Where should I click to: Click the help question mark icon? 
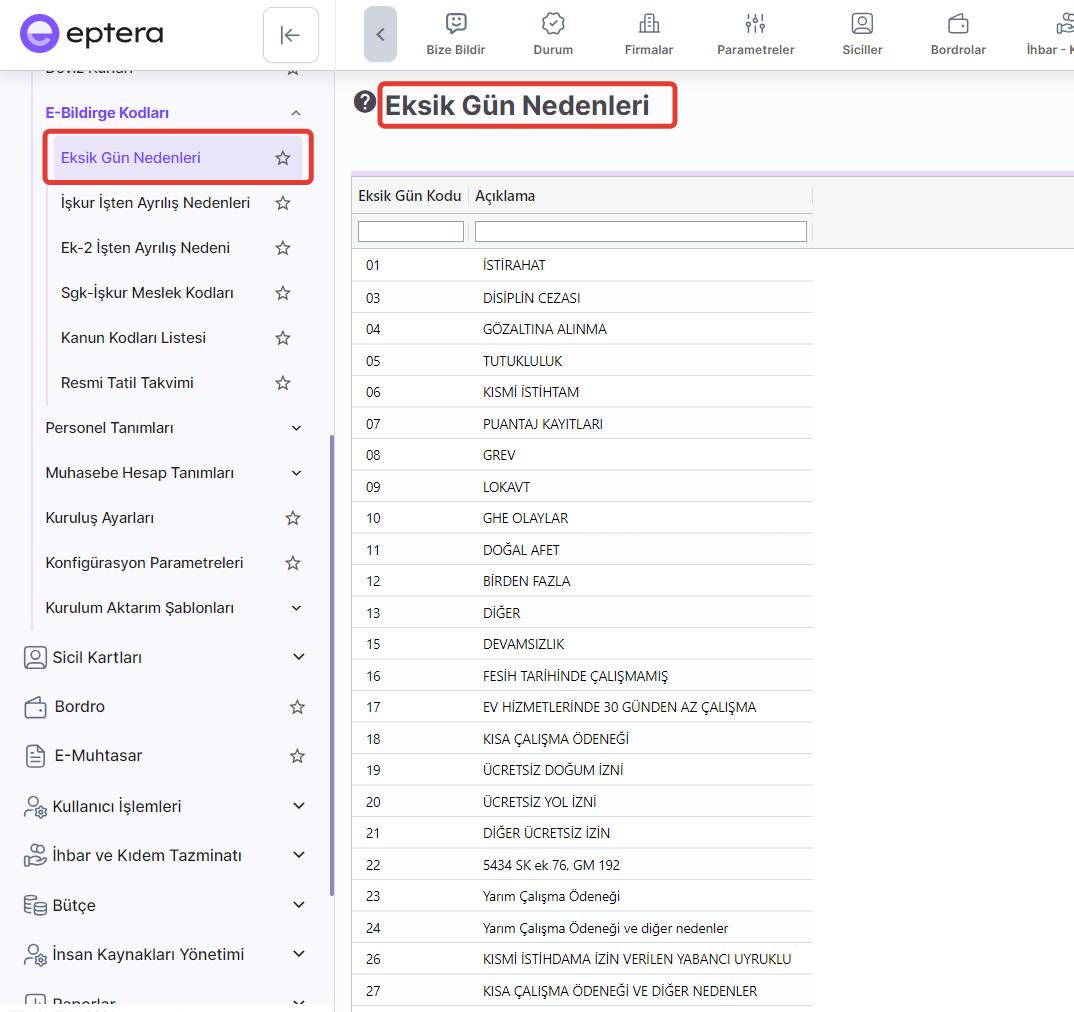[365, 102]
